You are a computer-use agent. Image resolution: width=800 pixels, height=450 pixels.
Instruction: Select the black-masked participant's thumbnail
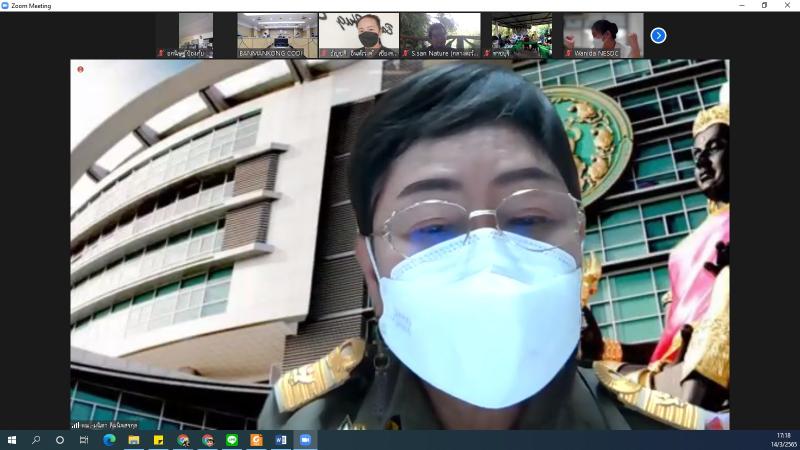[359, 35]
